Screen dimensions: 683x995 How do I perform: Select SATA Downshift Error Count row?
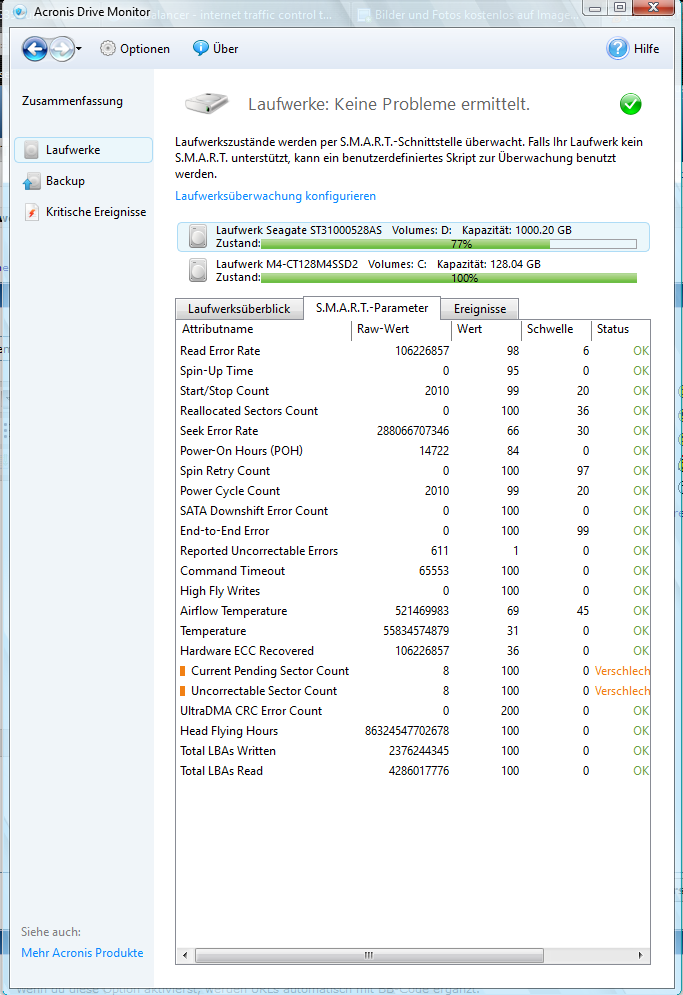coord(413,511)
